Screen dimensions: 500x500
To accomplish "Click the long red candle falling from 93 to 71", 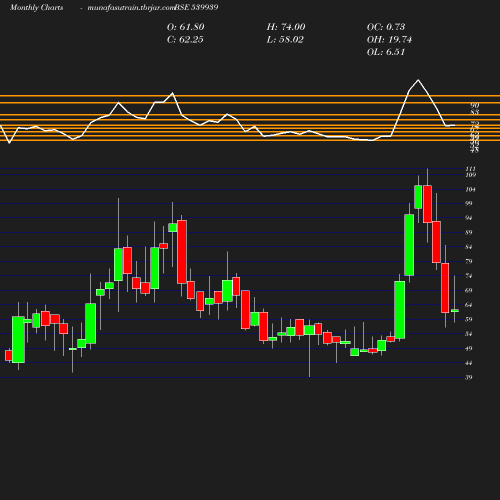I will point(182,252).
